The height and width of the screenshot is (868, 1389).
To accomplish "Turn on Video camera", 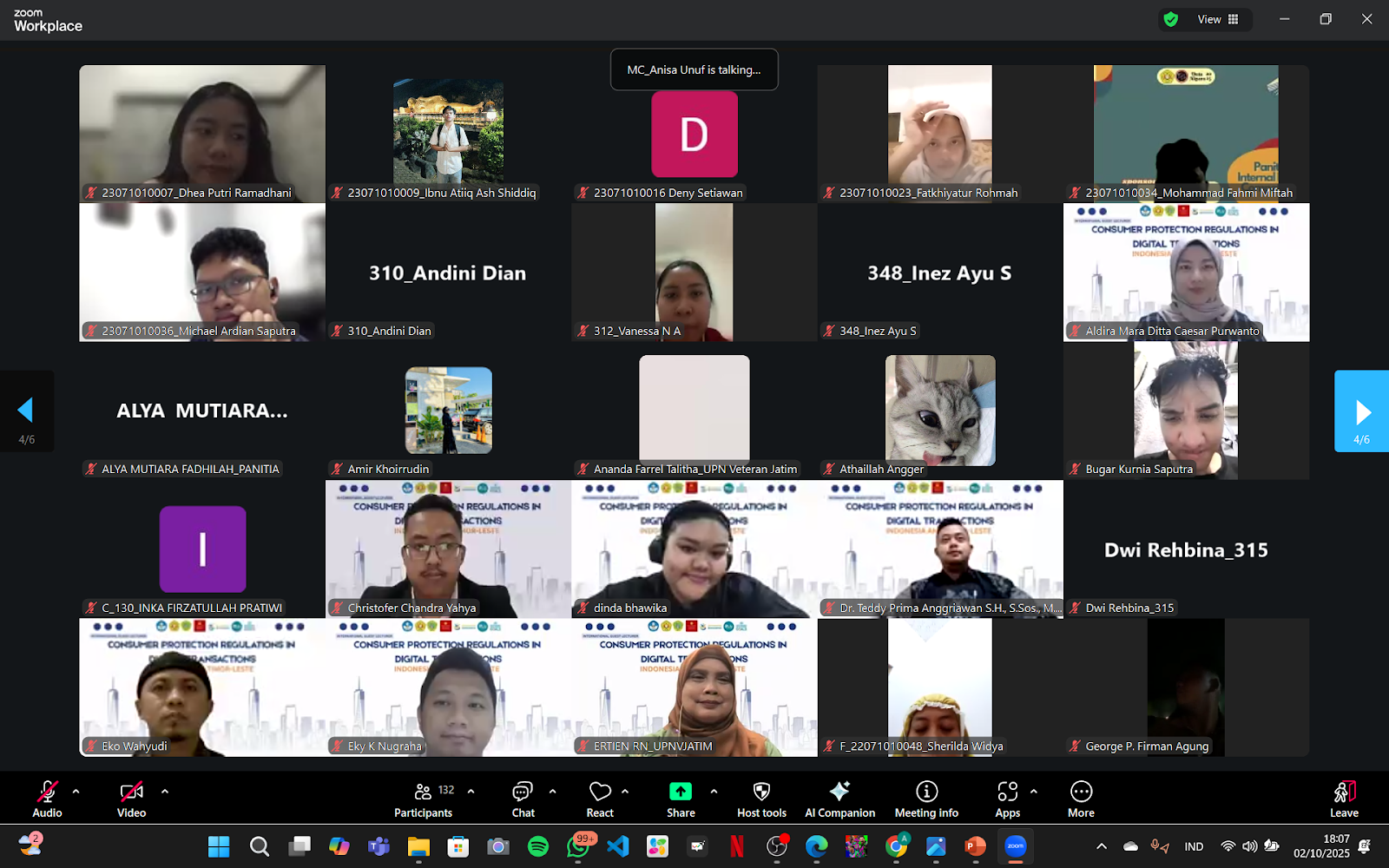I will [131, 799].
